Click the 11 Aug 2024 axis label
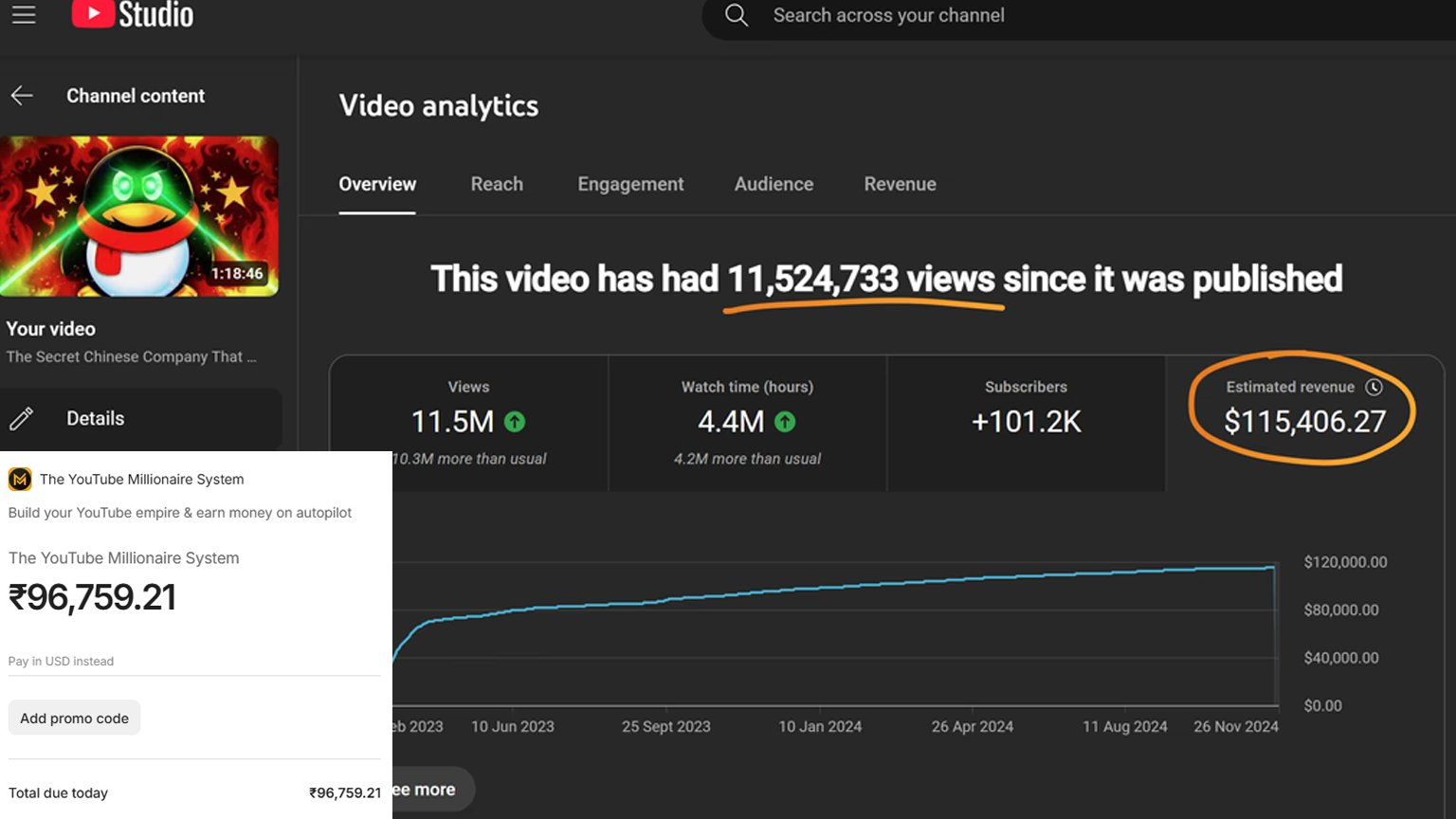Screen dimensions: 1456x819 (1125, 726)
